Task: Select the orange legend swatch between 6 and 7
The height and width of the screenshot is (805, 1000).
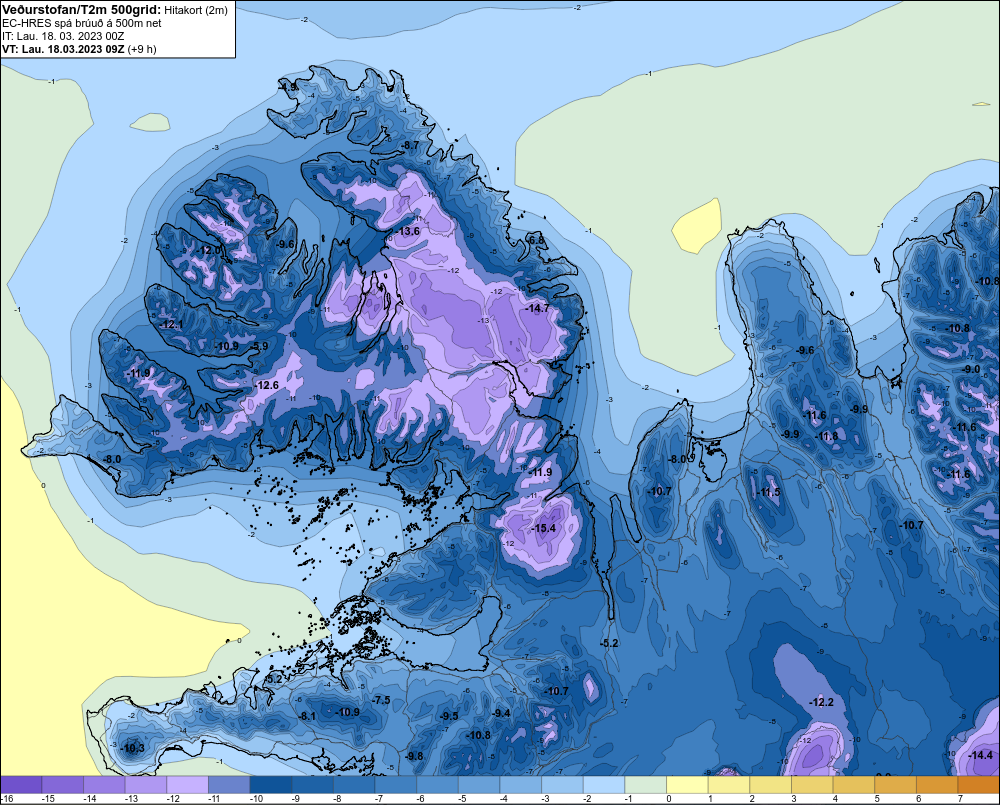Action: tap(937, 785)
